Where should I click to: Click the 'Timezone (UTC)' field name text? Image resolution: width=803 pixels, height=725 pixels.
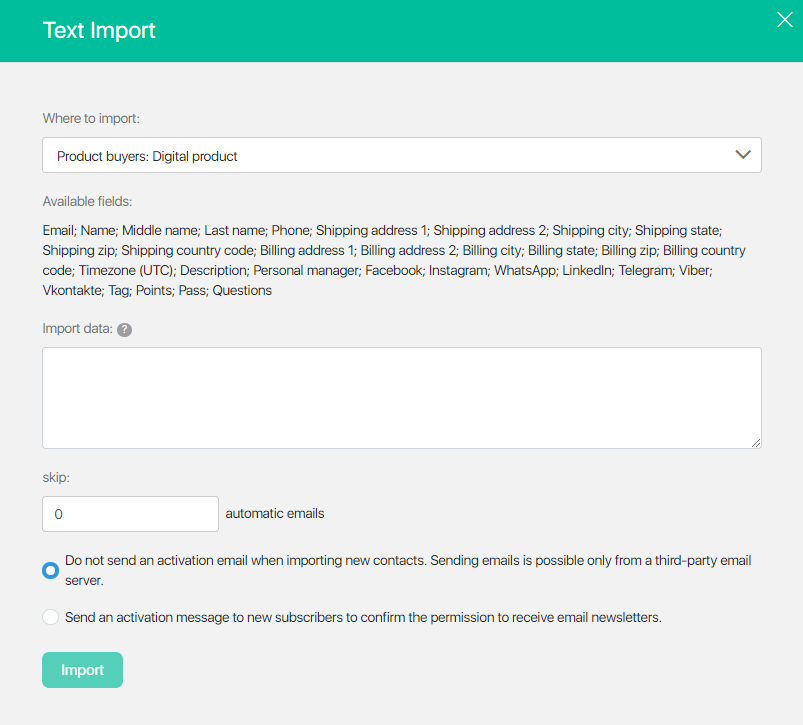(x=126, y=270)
